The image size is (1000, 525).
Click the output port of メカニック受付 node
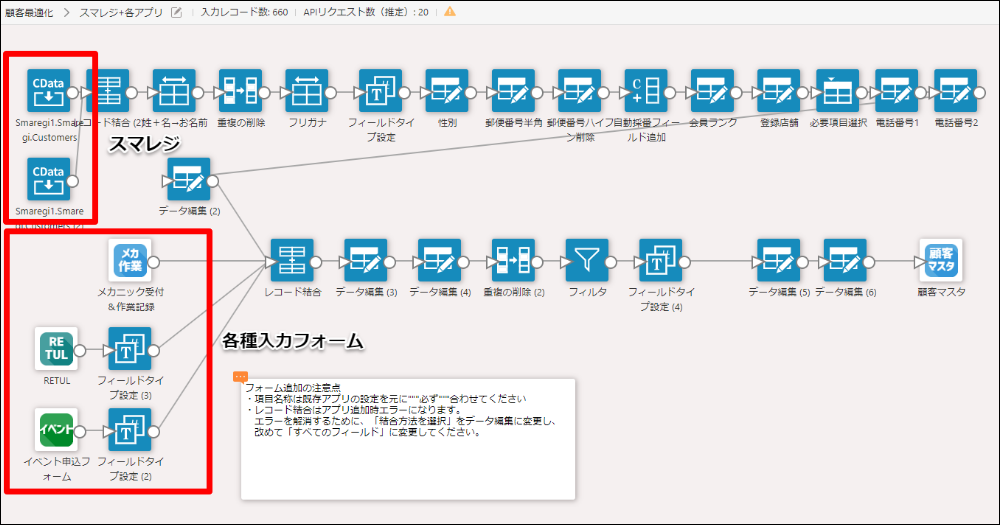tap(154, 262)
